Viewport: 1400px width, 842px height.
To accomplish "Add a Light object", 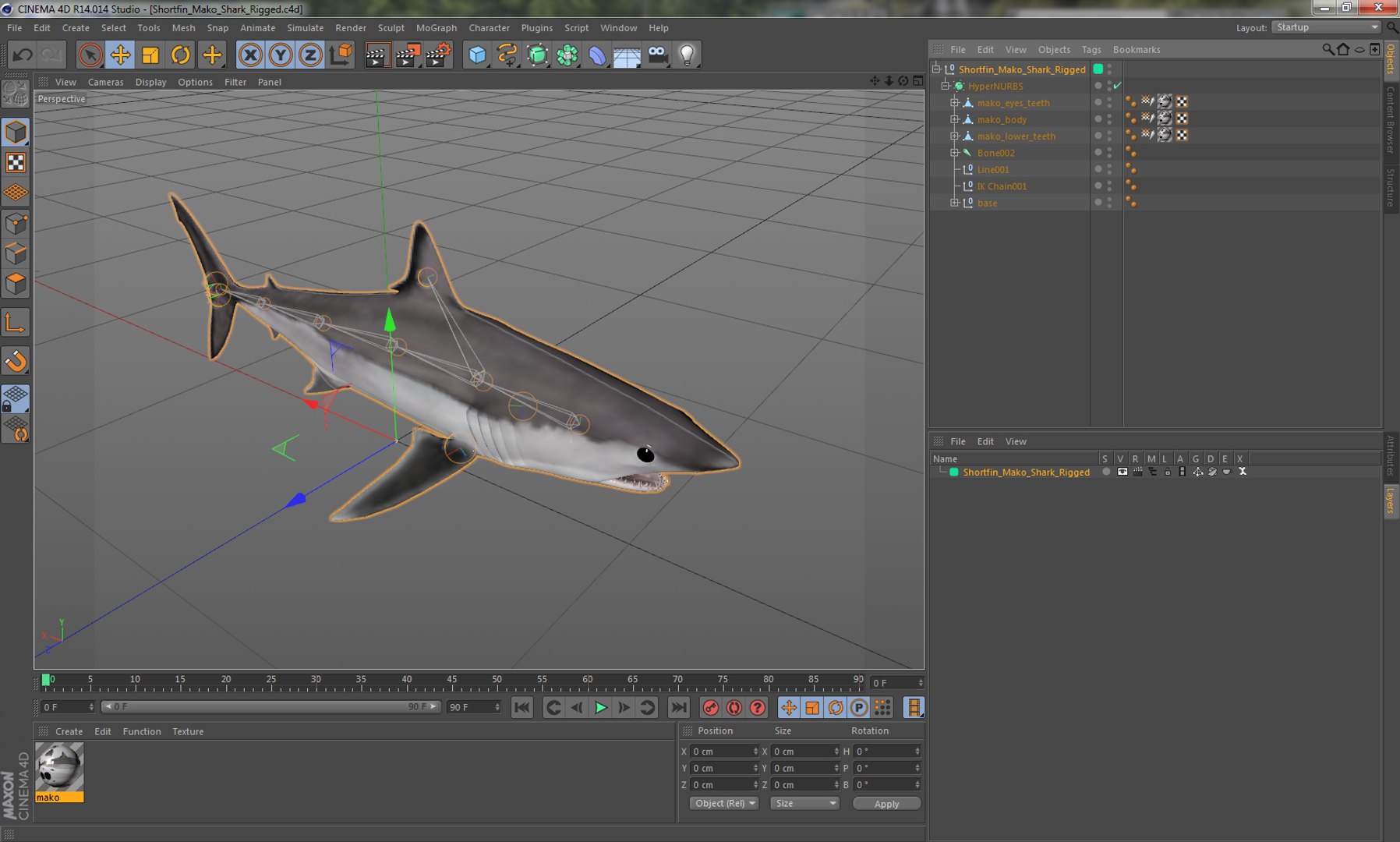I will 687,55.
